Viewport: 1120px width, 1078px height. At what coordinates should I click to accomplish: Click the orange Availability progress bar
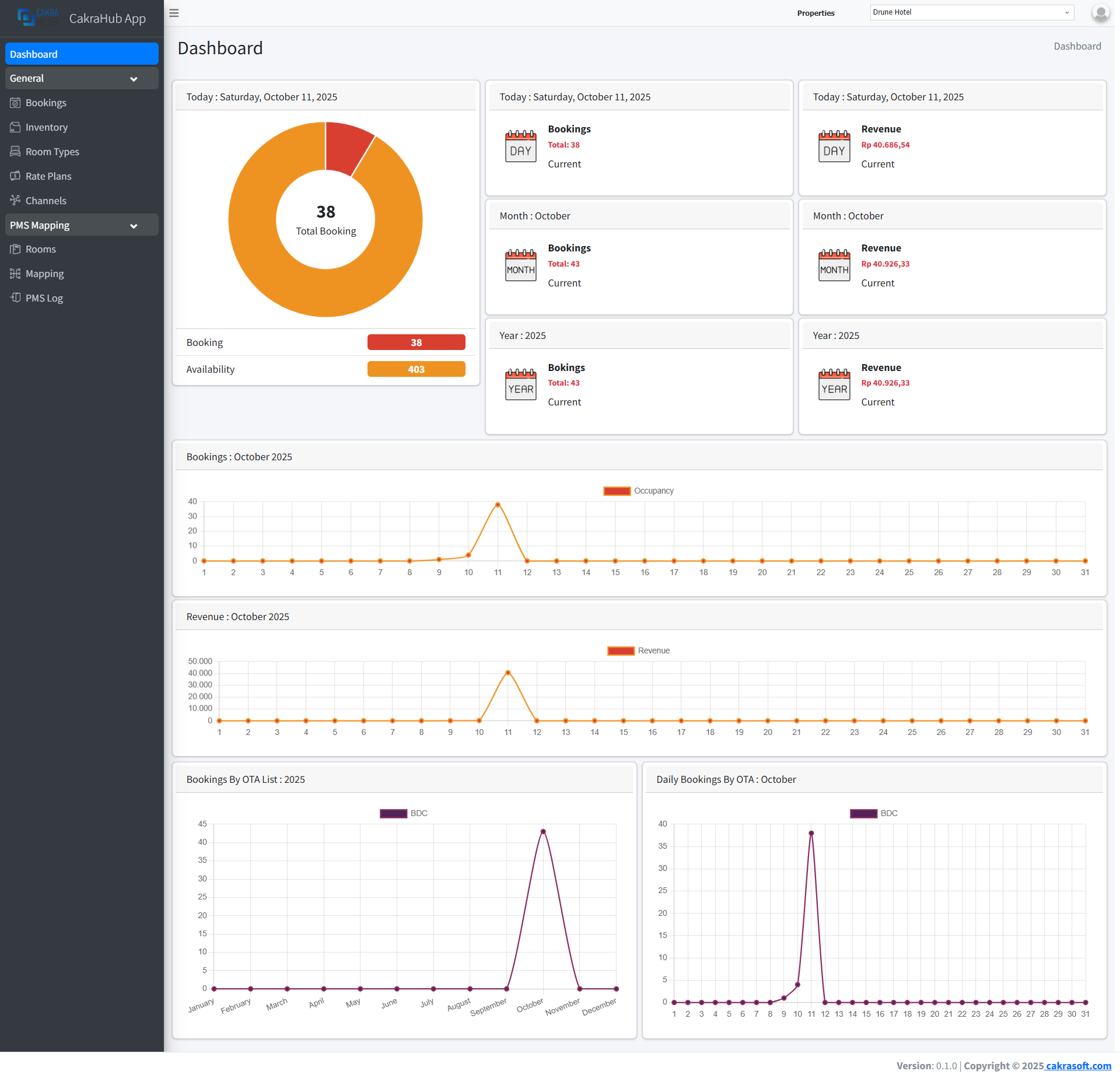pos(416,369)
